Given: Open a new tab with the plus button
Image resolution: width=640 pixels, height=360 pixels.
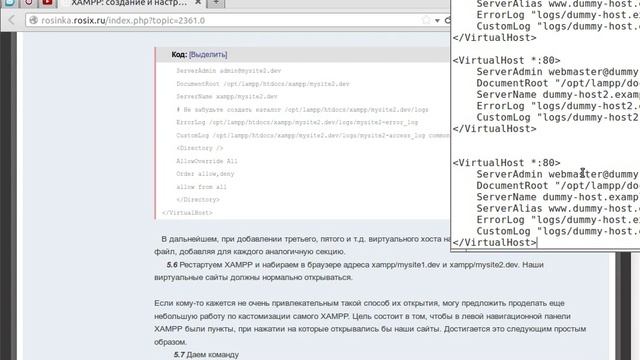Looking at the screenshot, I should pyautogui.click(x=216, y=3).
